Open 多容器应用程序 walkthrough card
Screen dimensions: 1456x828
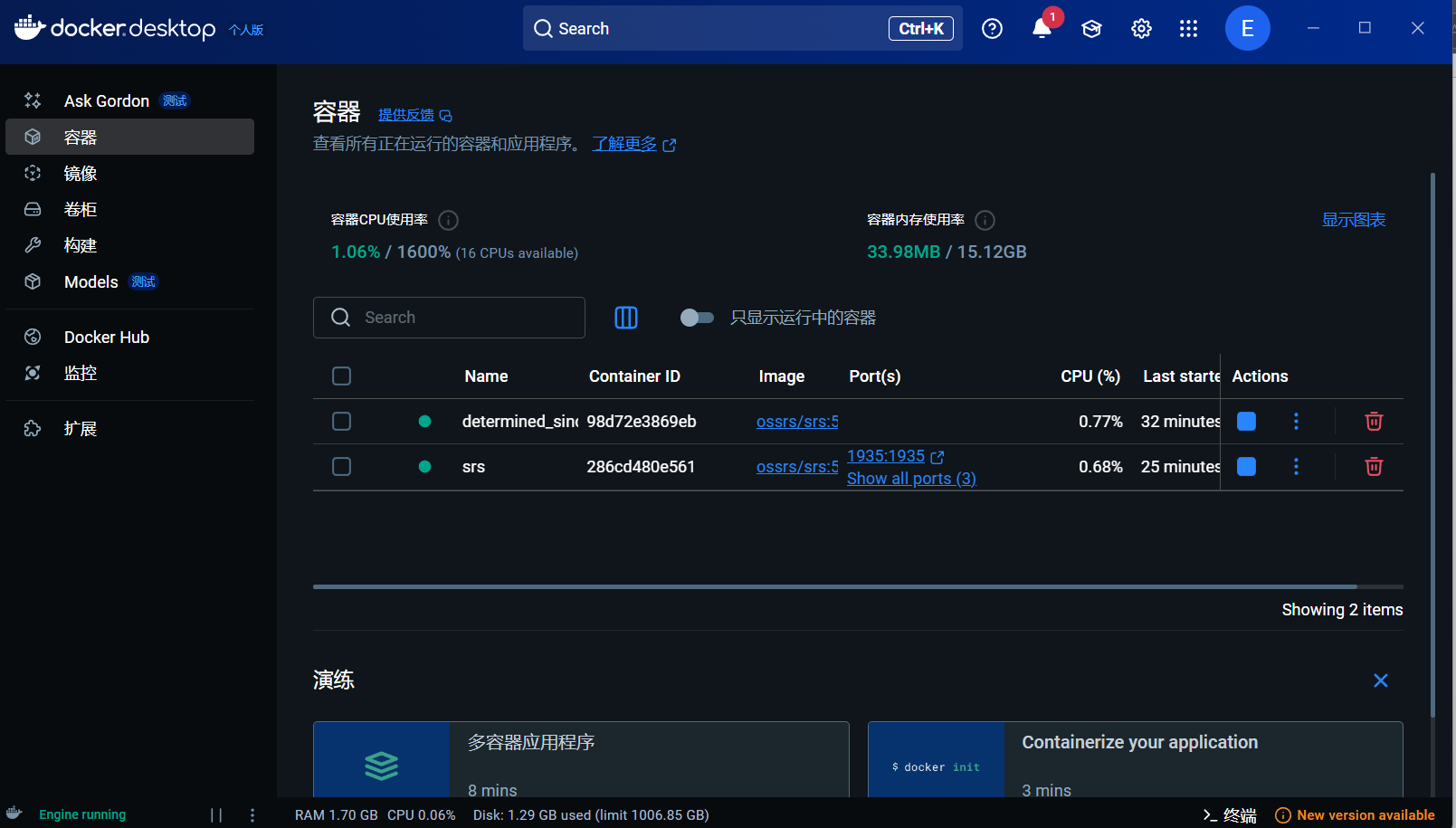581,759
